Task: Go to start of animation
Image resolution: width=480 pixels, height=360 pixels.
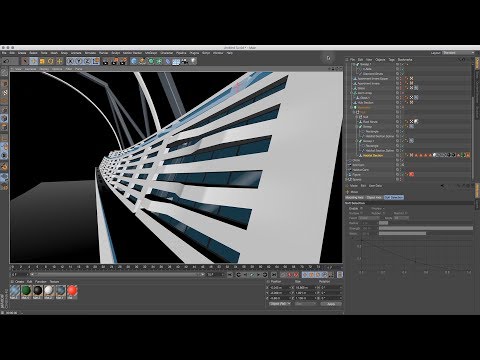Action: point(230,275)
